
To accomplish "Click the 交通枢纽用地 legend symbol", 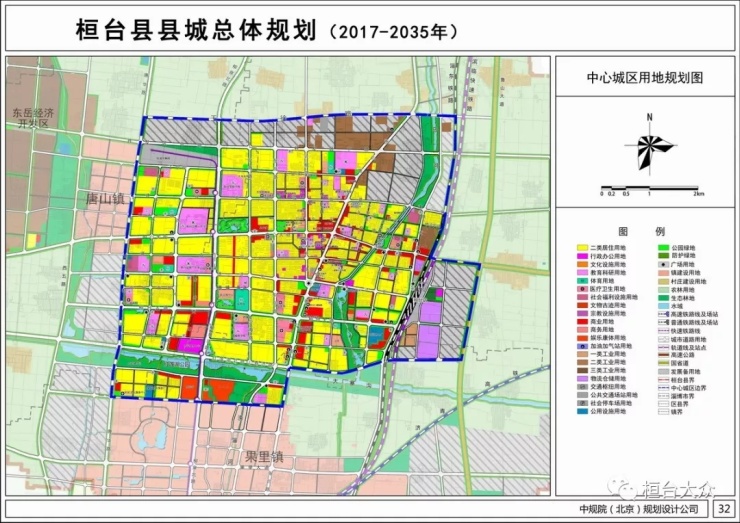I will [580, 389].
